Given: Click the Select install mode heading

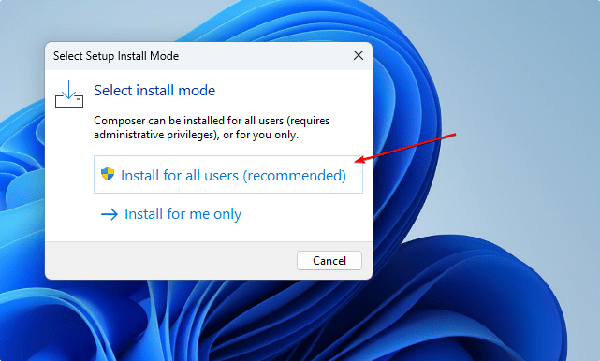Looking at the screenshot, I should pos(155,90).
